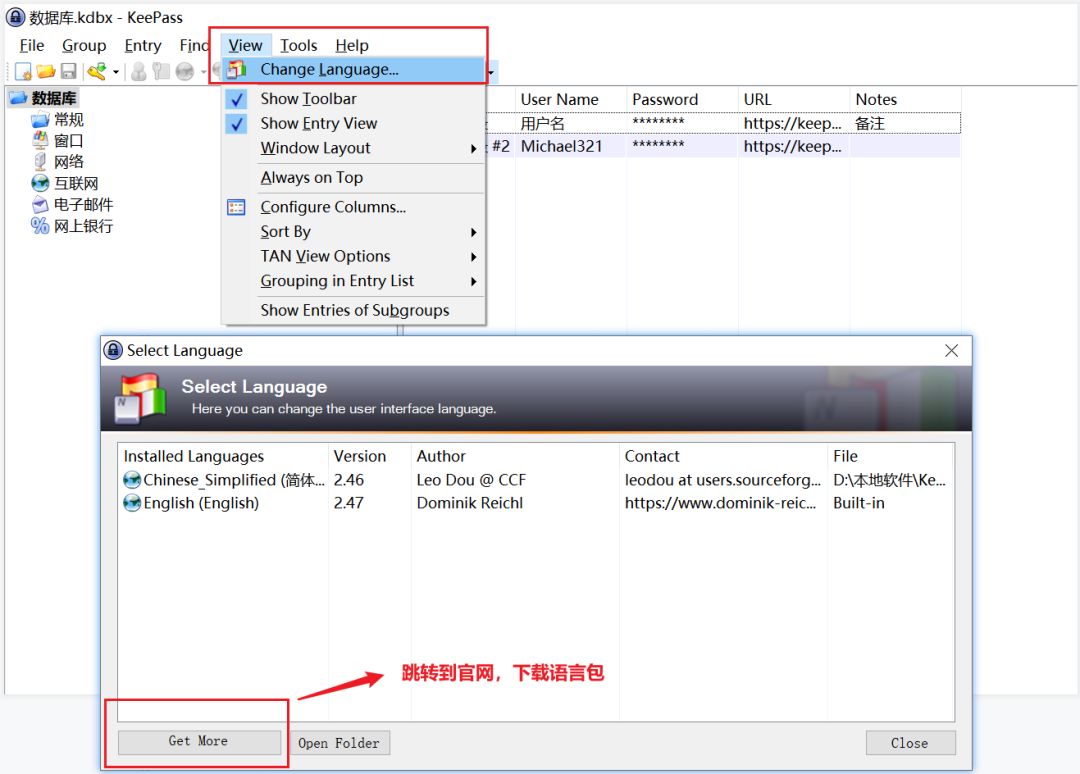
Task: Click the globe icon beside Chinese_Simplified
Action: 132,479
